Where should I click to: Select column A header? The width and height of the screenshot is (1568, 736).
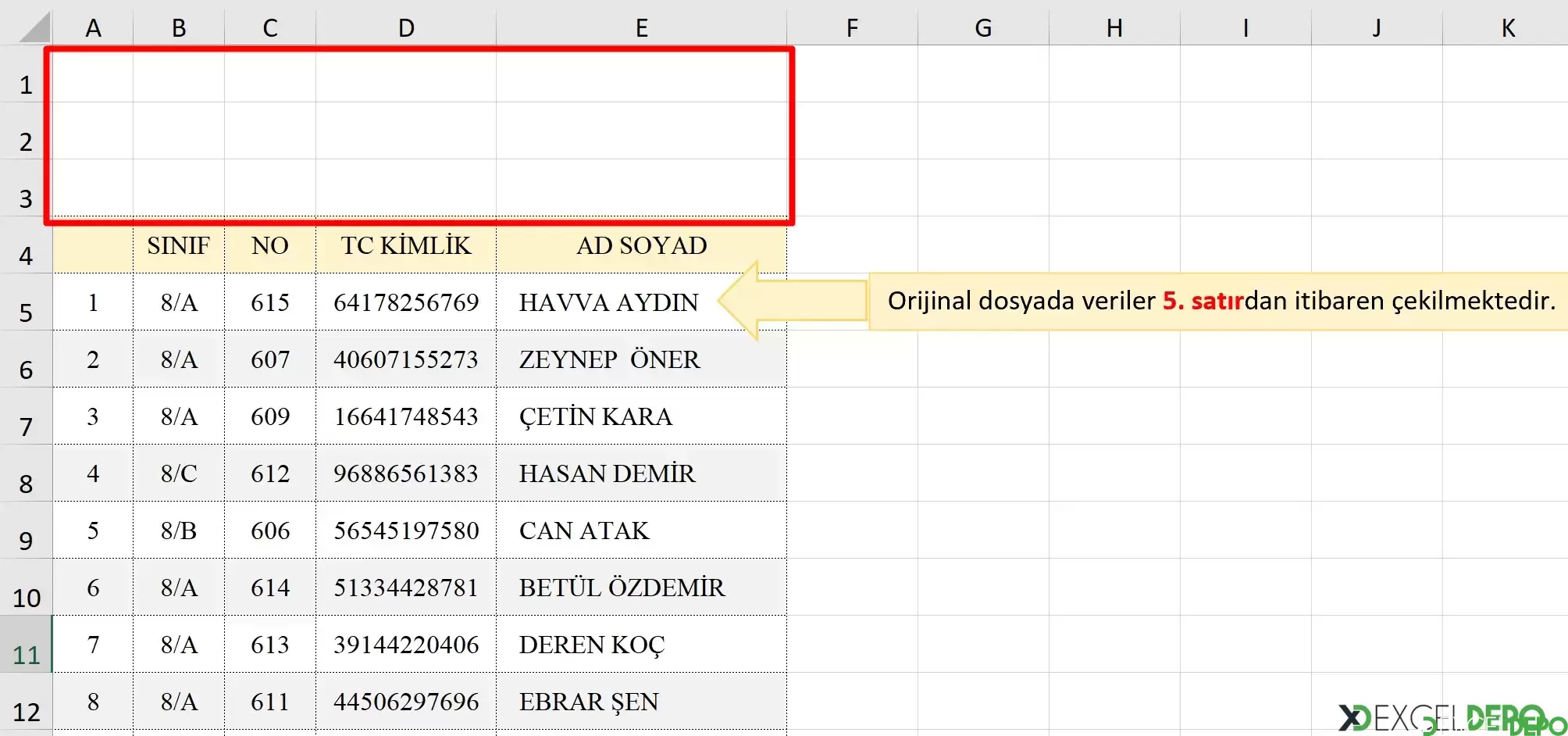point(93,27)
